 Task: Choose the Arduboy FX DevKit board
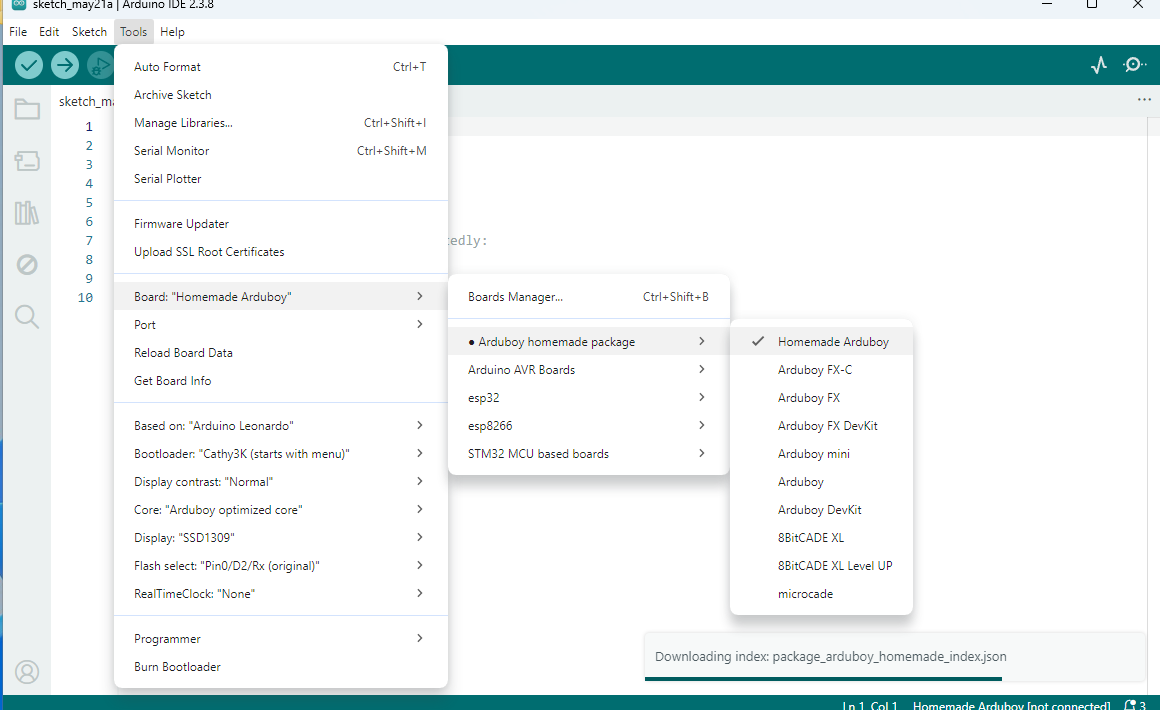click(x=821, y=426)
